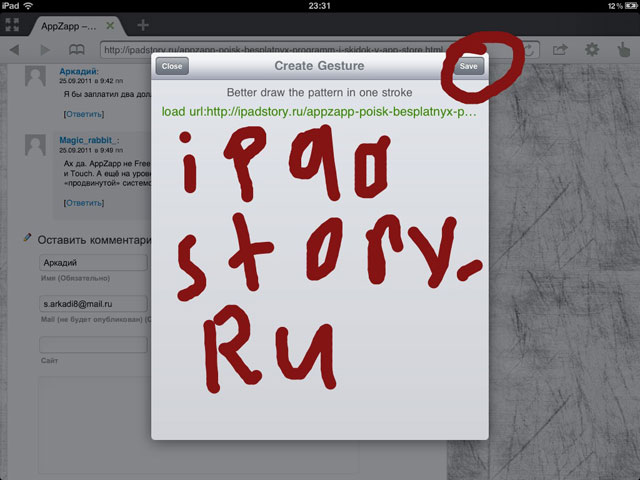
Task: Close the Create Gesture dialog
Action: click(x=172, y=66)
